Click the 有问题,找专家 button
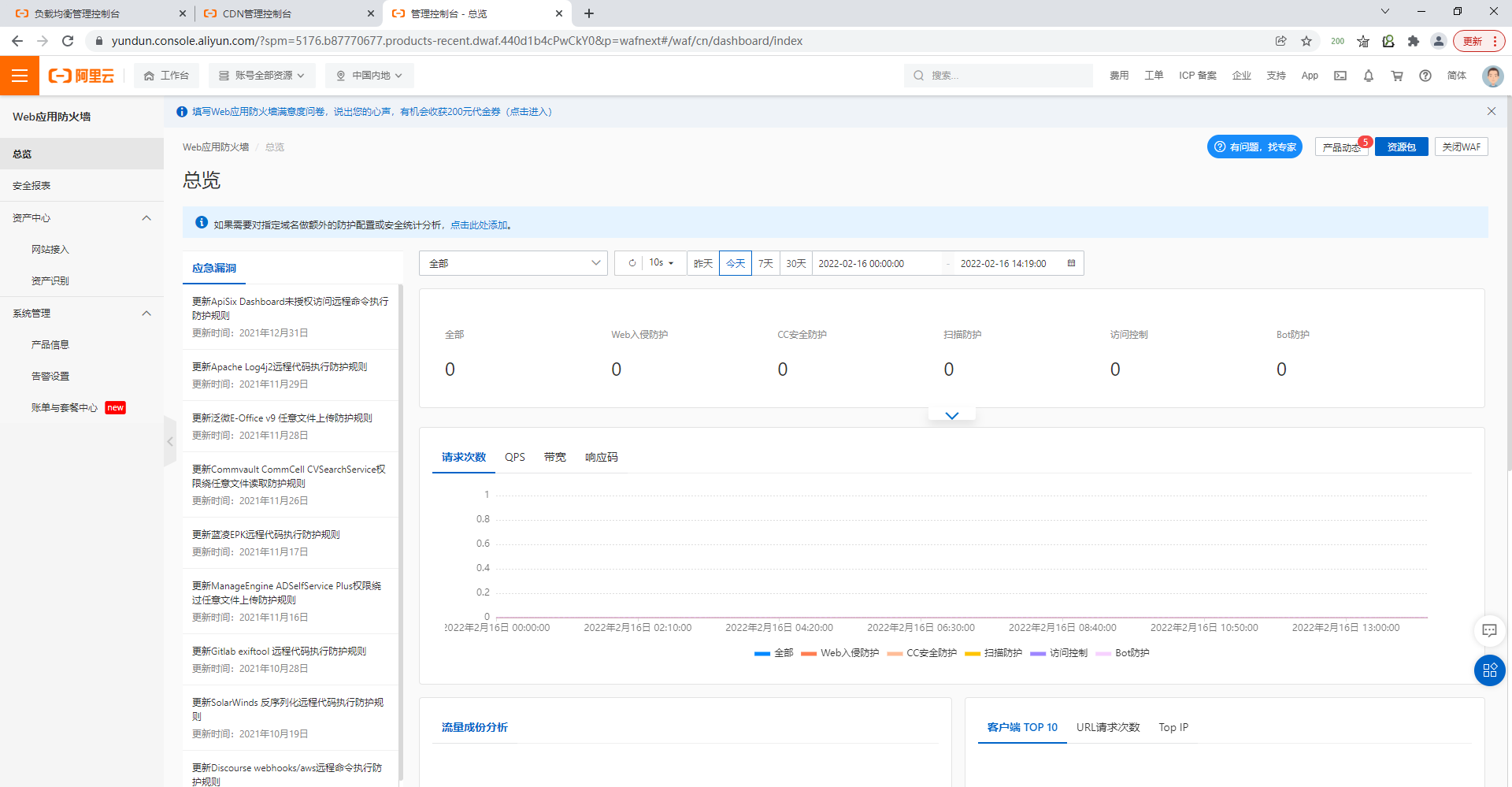The image size is (1512, 787). [x=1254, y=147]
